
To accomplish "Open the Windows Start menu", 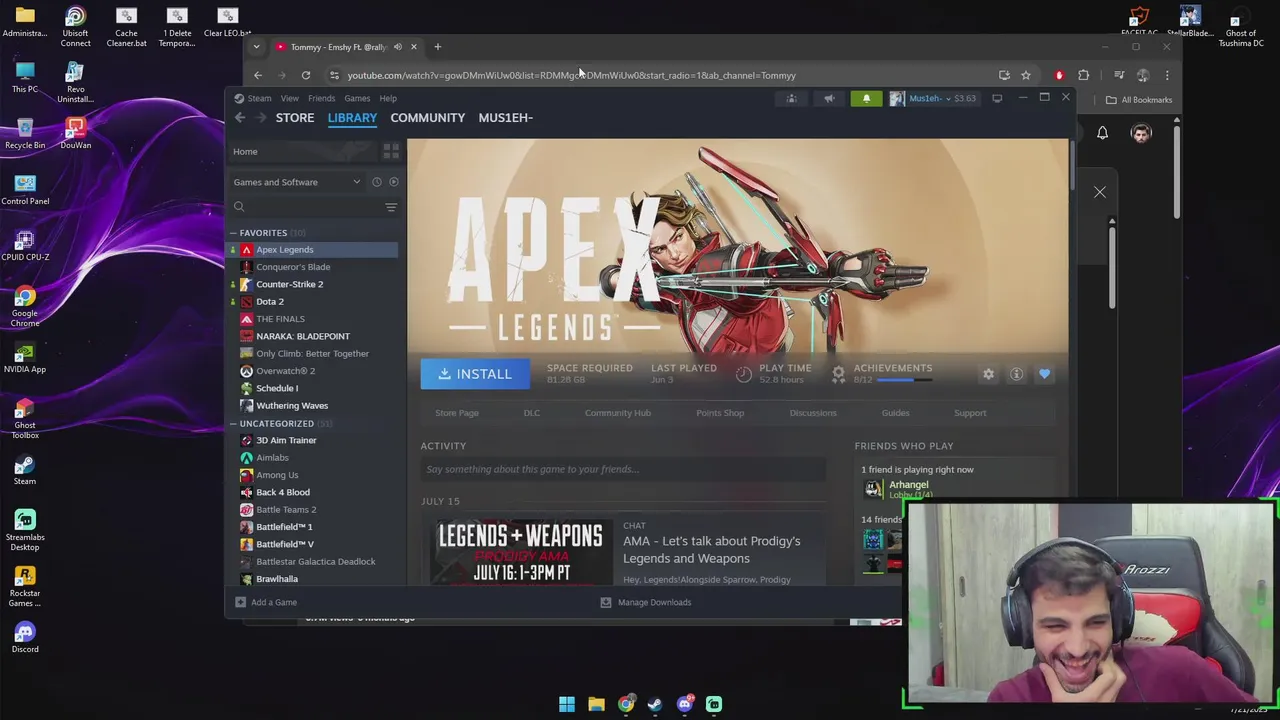I will coord(567,704).
